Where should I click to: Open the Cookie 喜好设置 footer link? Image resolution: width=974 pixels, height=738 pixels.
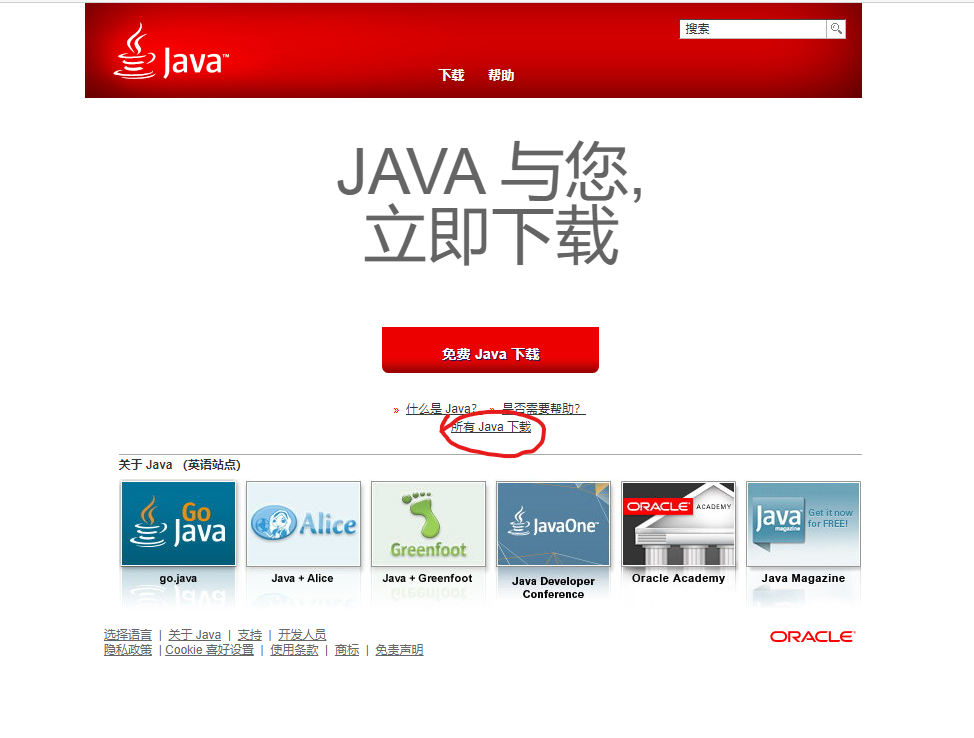(209, 650)
